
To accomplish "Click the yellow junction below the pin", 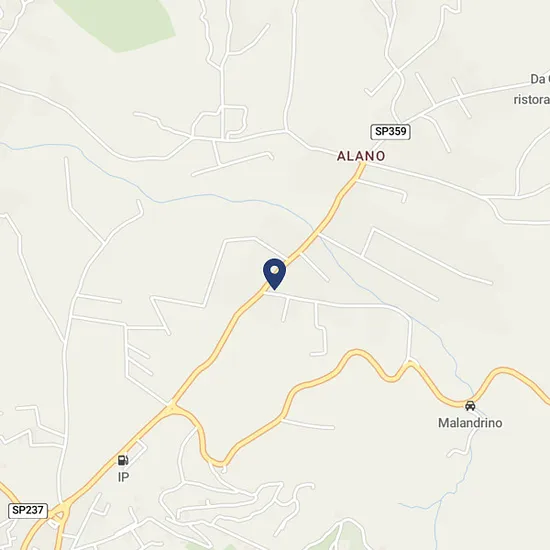I will 171,407.
